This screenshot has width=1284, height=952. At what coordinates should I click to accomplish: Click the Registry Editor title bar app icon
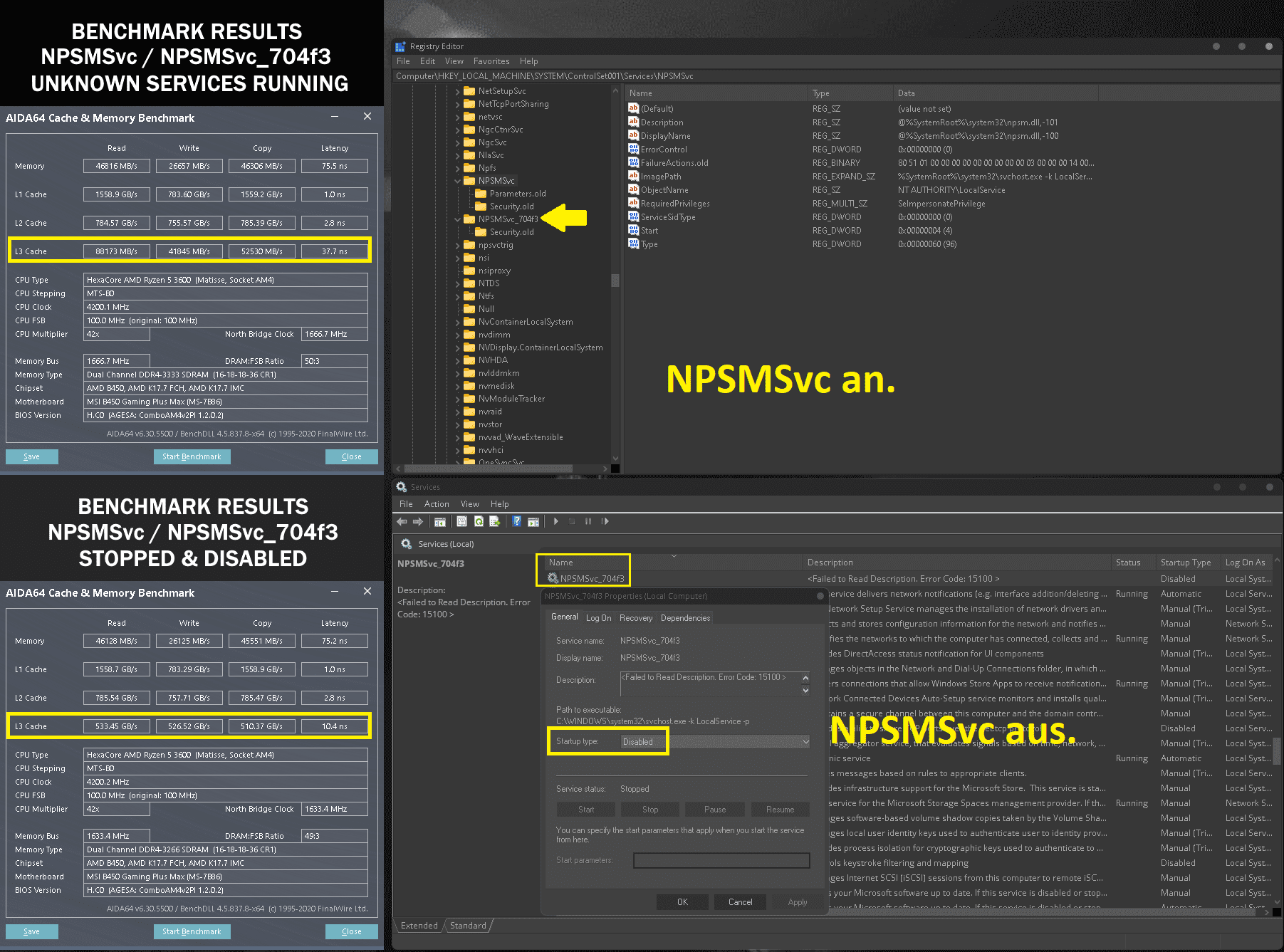click(400, 46)
